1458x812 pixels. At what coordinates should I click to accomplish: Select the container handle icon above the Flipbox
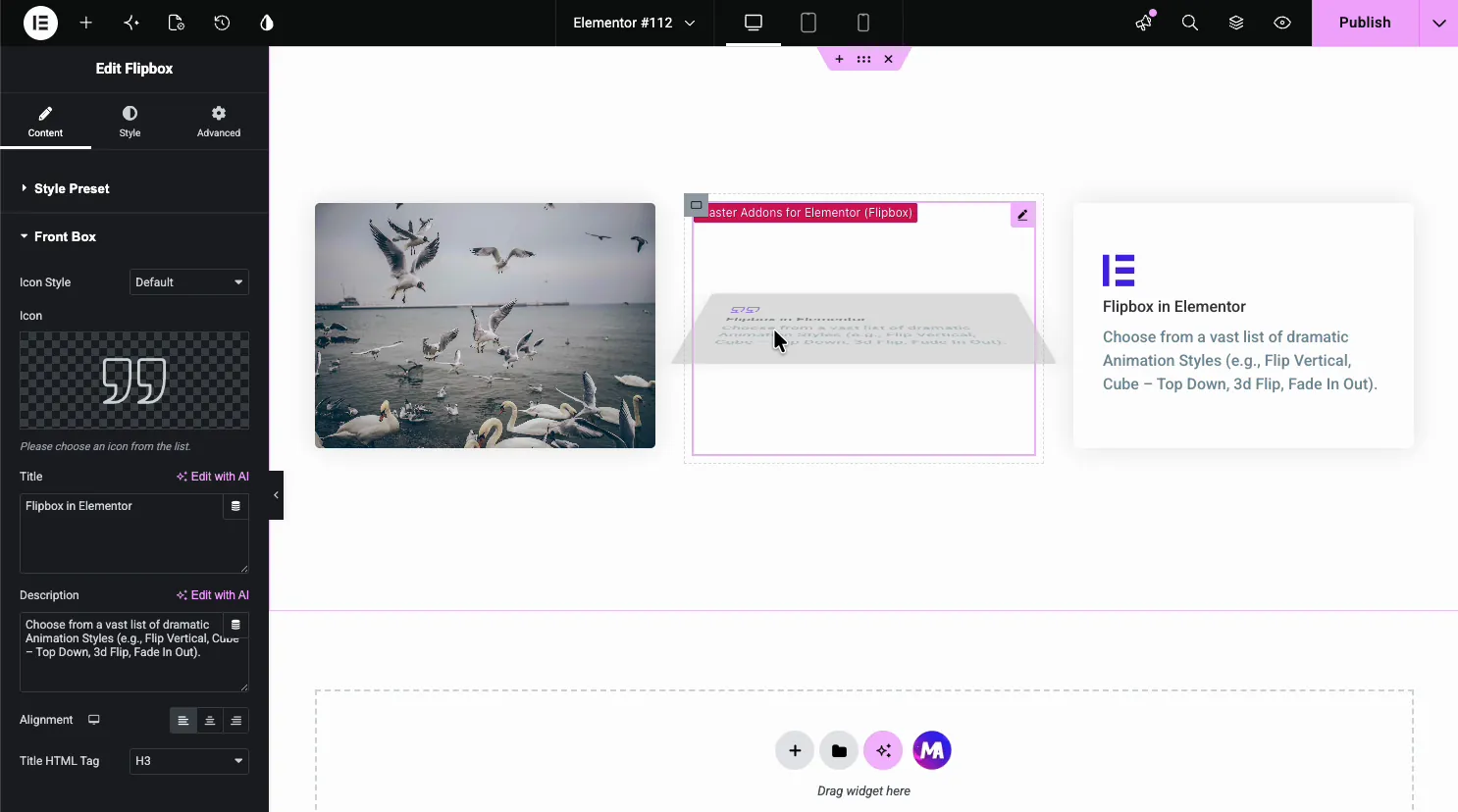tap(696, 205)
